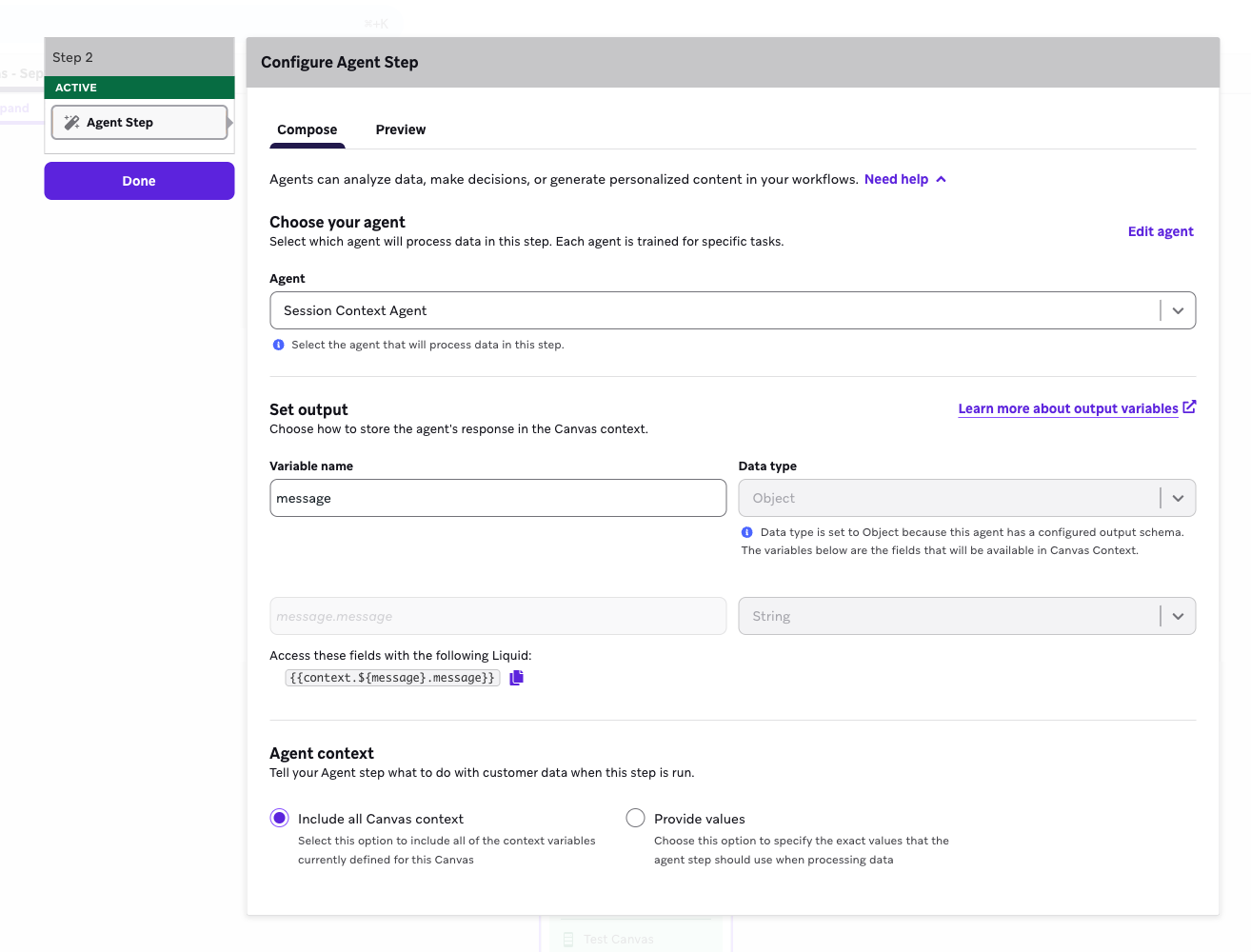Open Learn more about output variables
1251x952 pixels.
(1067, 407)
